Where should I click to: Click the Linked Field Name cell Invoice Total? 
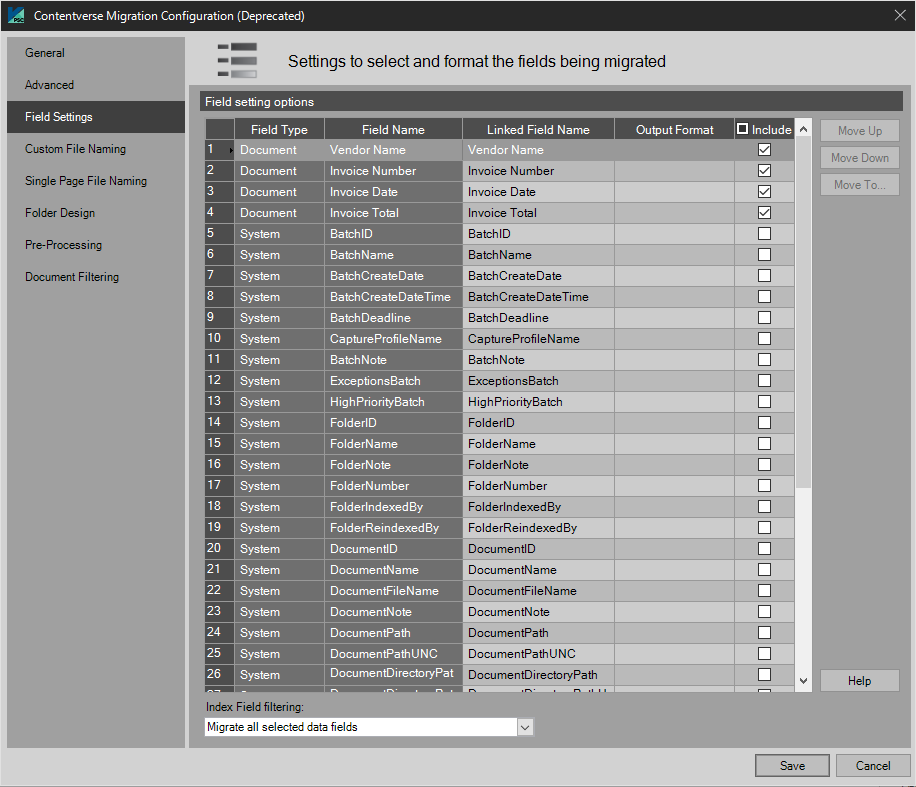click(538, 213)
